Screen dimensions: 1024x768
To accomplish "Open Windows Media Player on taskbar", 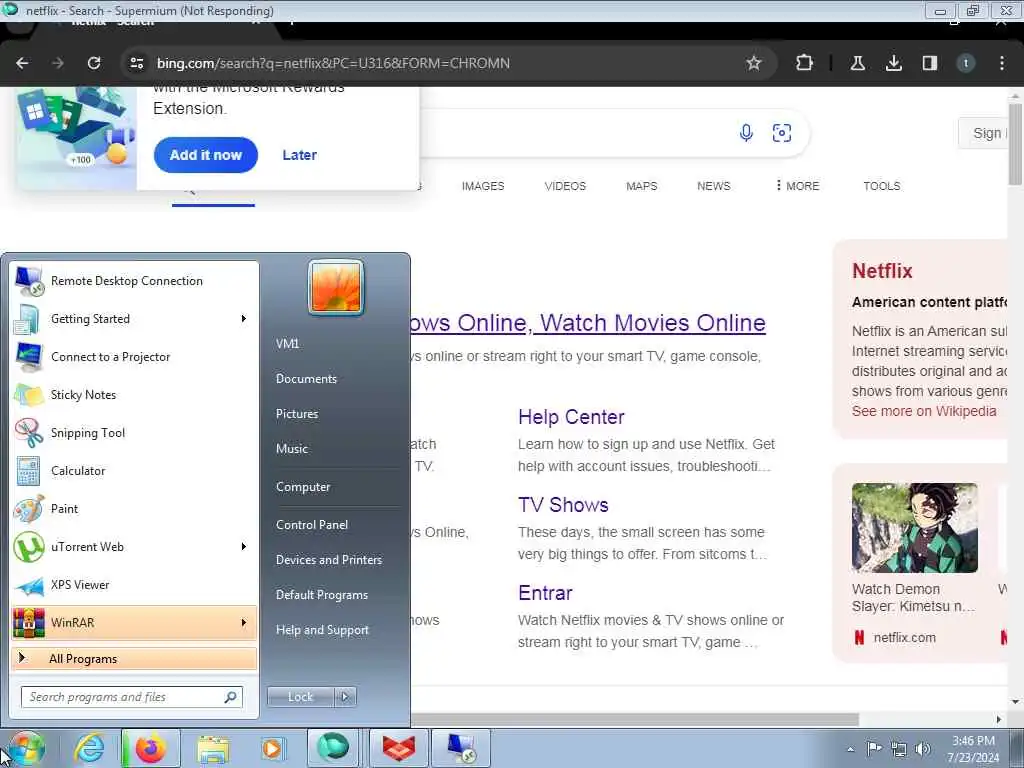I will pyautogui.click(x=272, y=748).
